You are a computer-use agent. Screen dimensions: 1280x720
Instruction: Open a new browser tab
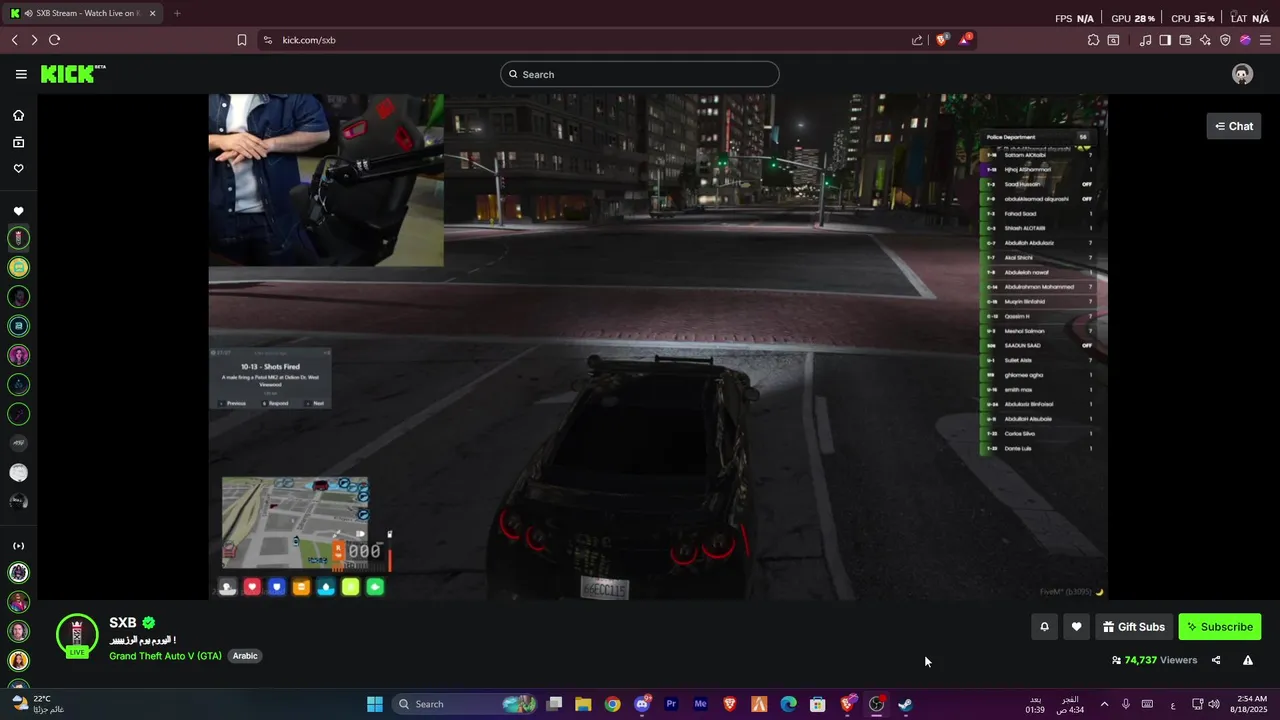[x=177, y=14]
